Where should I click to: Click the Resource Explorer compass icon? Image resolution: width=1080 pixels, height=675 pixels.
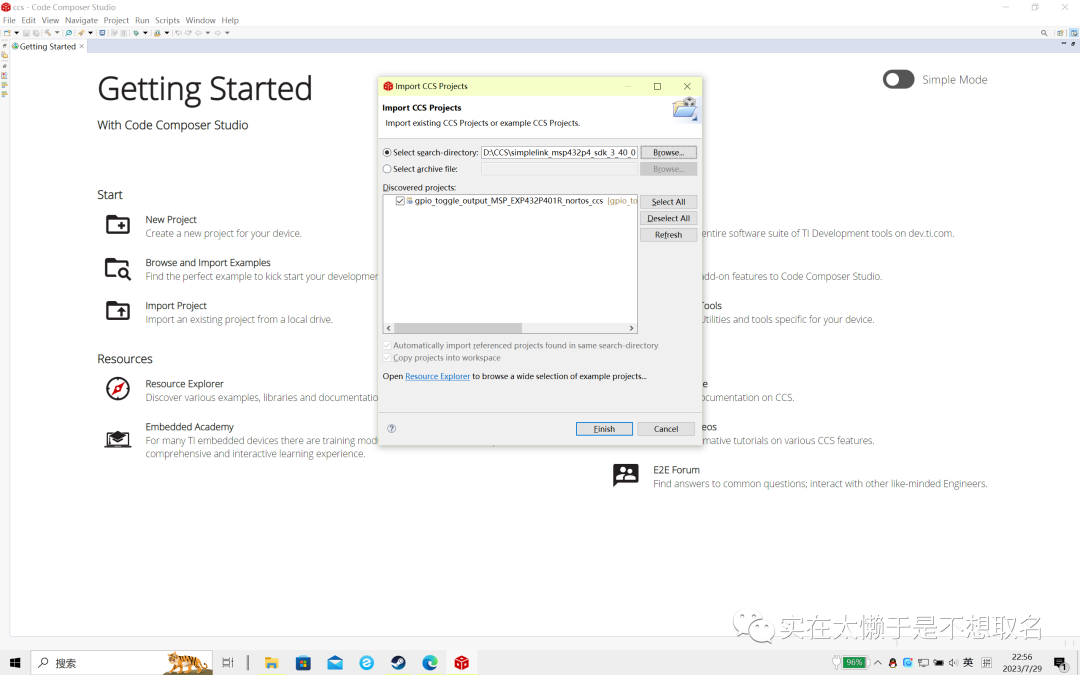(x=118, y=389)
